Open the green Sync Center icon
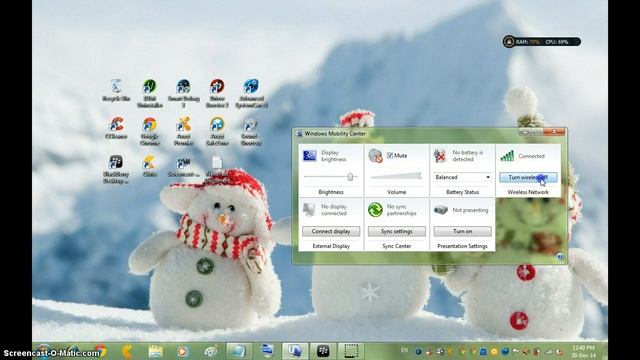Viewport: 640px width, 360px height. 375,210
